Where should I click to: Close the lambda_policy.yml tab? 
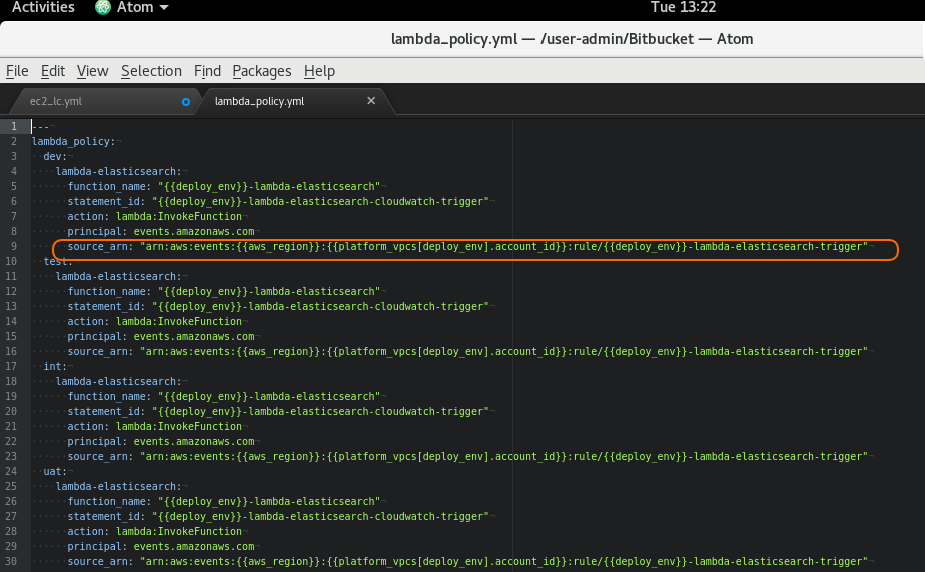(371, 101)
